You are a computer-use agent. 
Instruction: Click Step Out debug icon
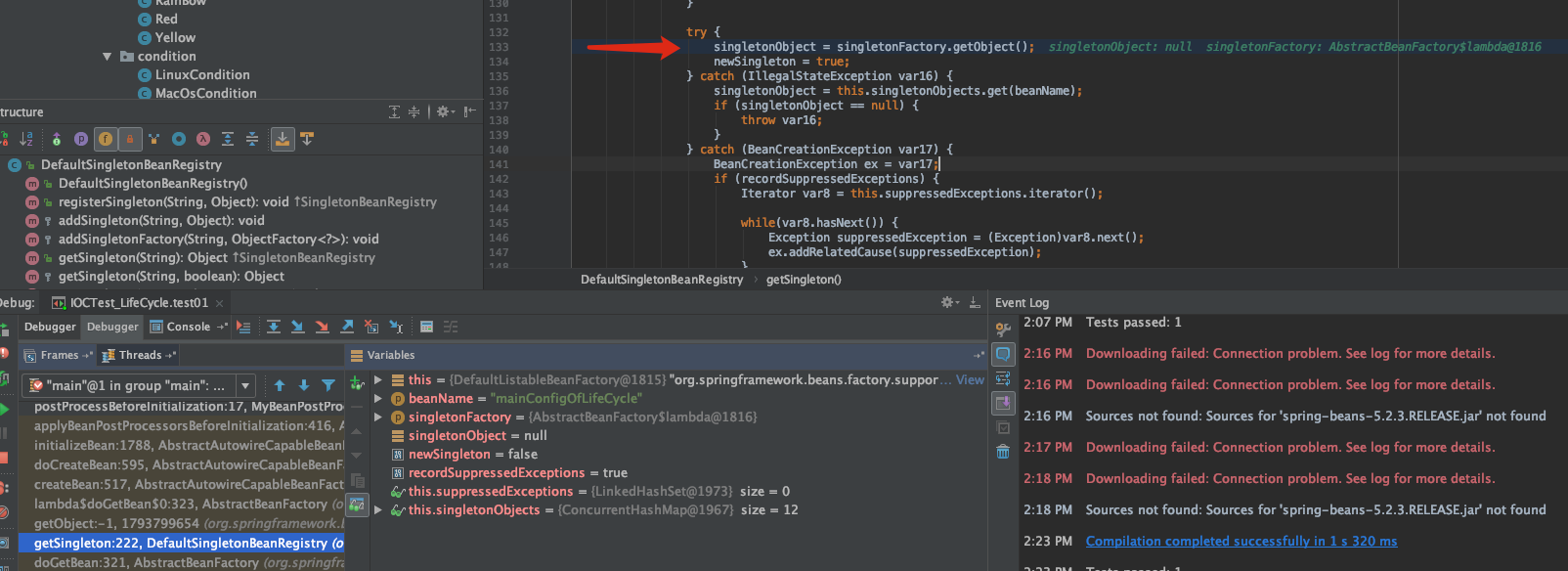pos(347,327)
